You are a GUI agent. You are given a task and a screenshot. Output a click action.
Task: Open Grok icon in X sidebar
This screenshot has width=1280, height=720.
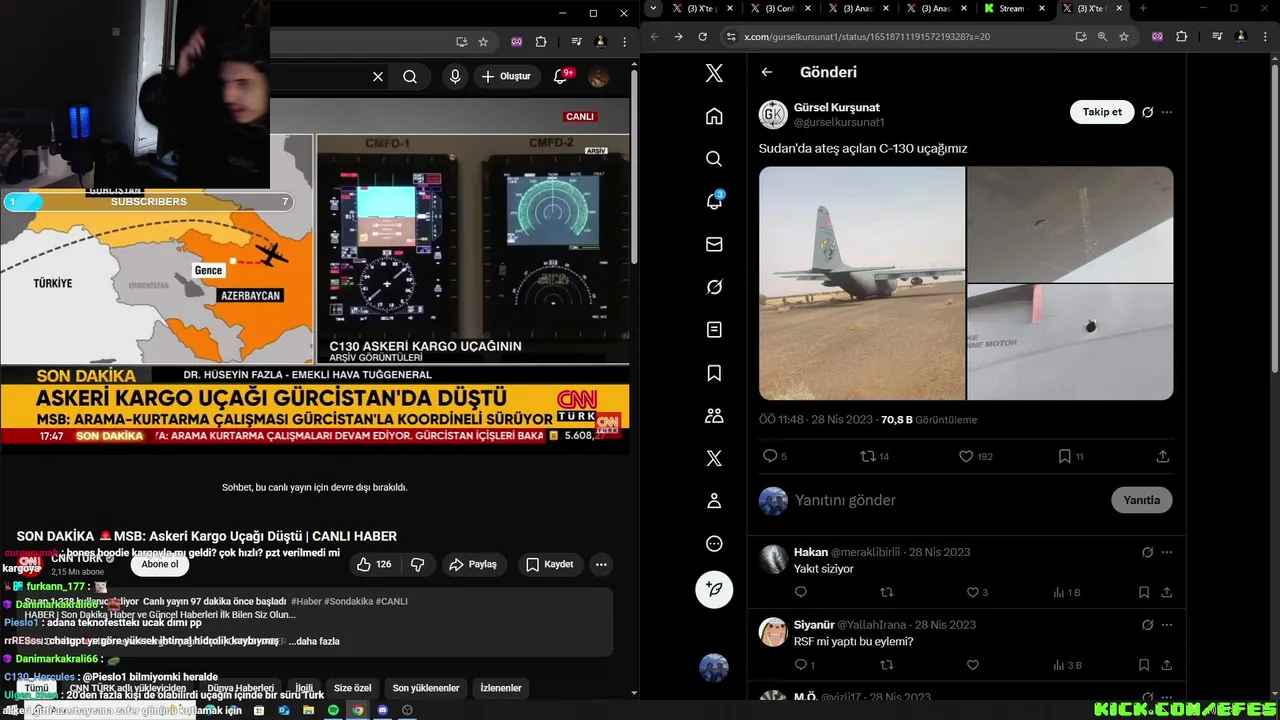point(714,287)
